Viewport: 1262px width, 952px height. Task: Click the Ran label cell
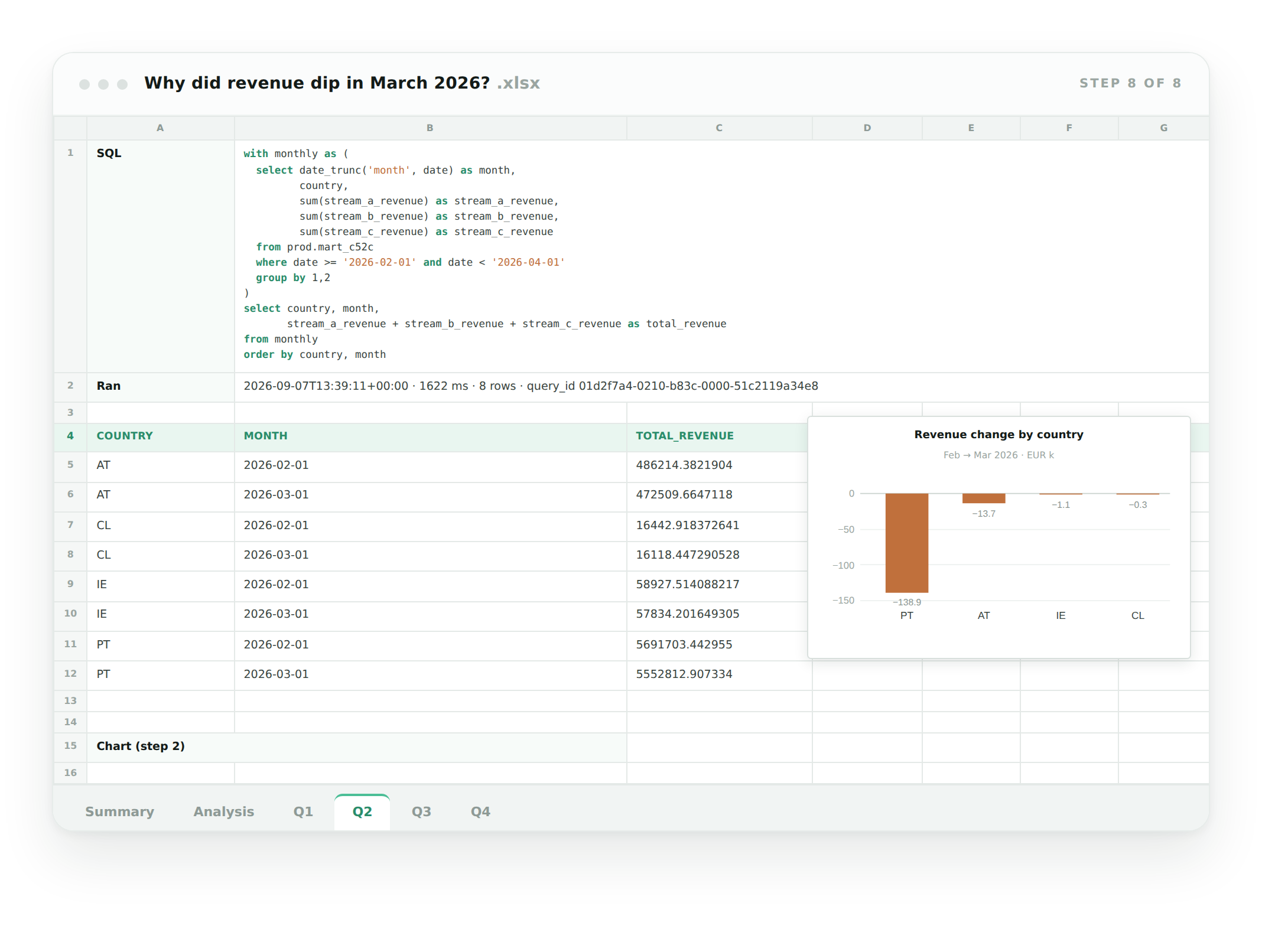click(x=160, y=386)
